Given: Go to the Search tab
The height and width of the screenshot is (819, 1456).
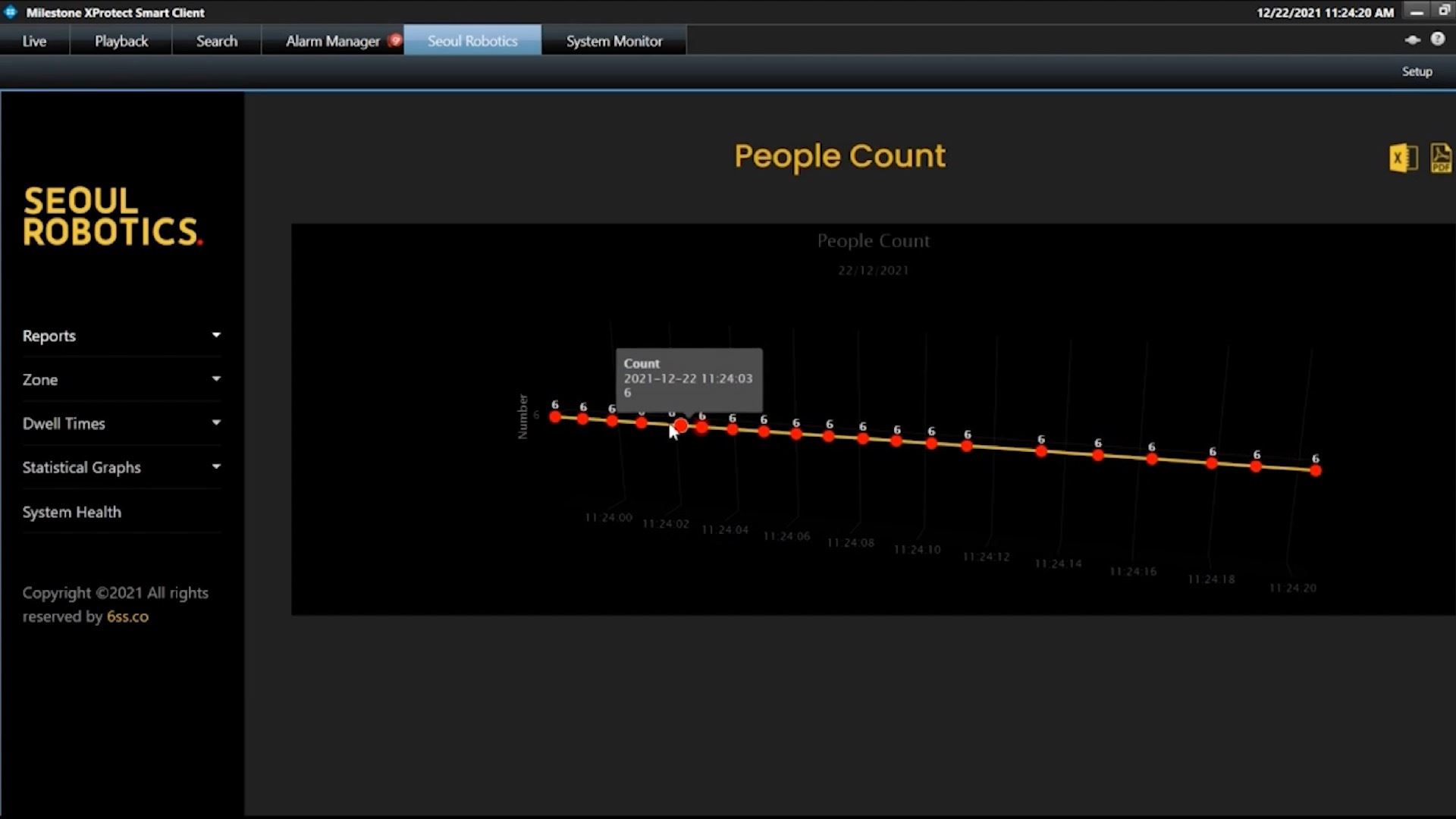Looking at the screenshot, I should click(x=217, y=41).
